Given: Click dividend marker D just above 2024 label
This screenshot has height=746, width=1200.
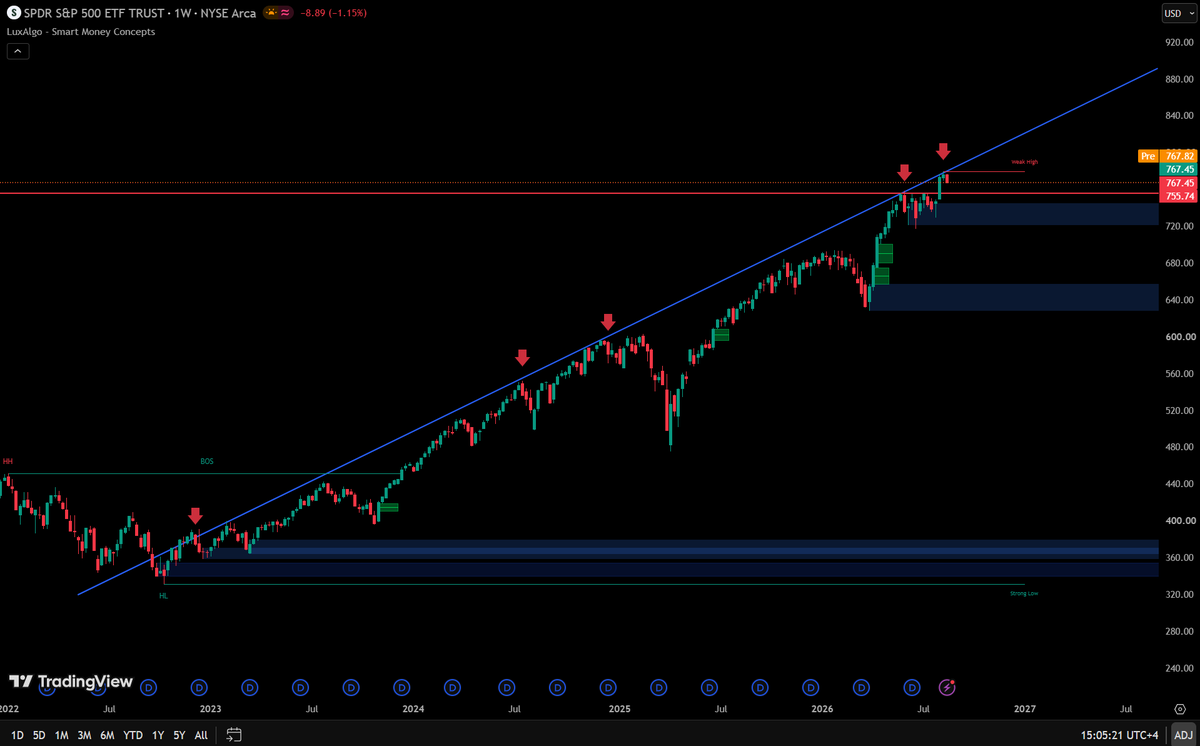Looking at the screenshot, I should 402,687.
